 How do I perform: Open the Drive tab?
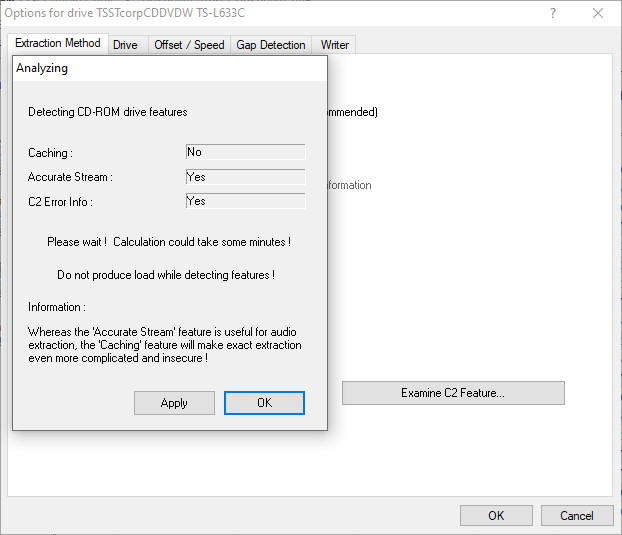(x=125, y=45)
